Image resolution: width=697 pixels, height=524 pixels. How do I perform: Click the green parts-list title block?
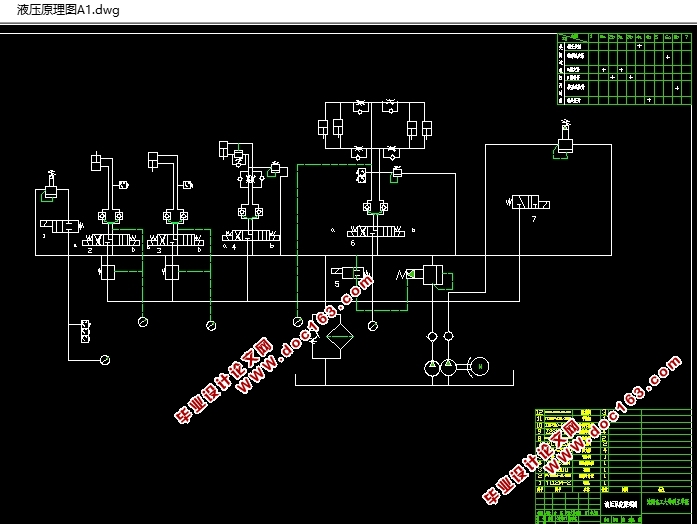pyautogui.click(x=613, y=466)
